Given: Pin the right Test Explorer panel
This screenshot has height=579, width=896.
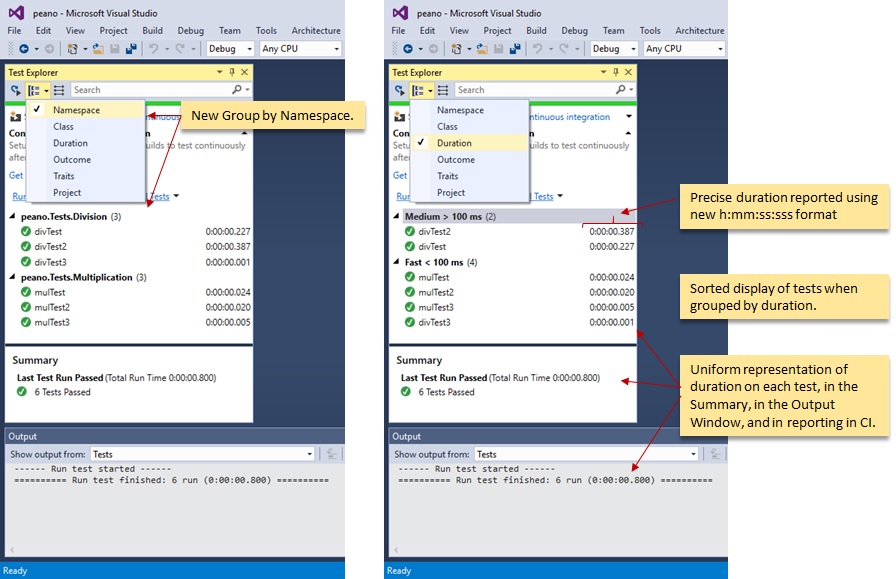Looking at the screenshot, I should (x=616, y=72).
